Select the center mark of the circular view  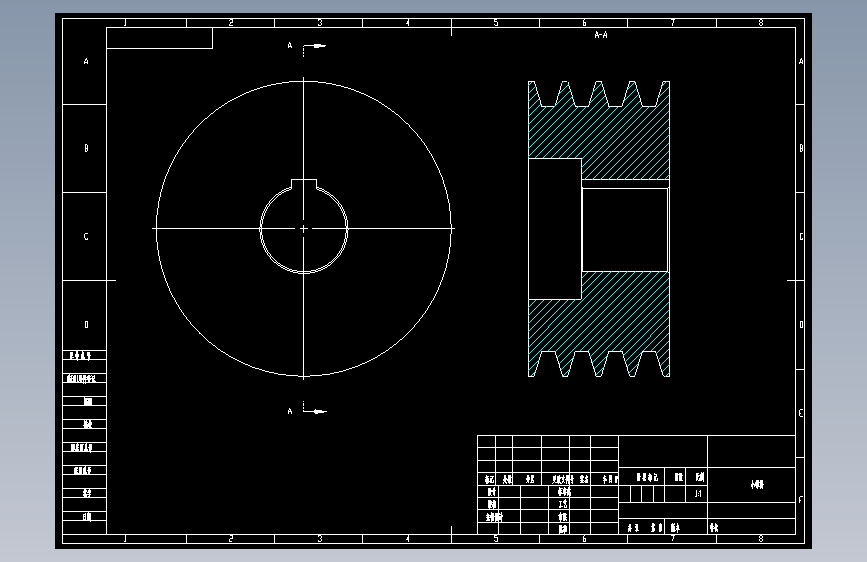[x=304, y=228]
